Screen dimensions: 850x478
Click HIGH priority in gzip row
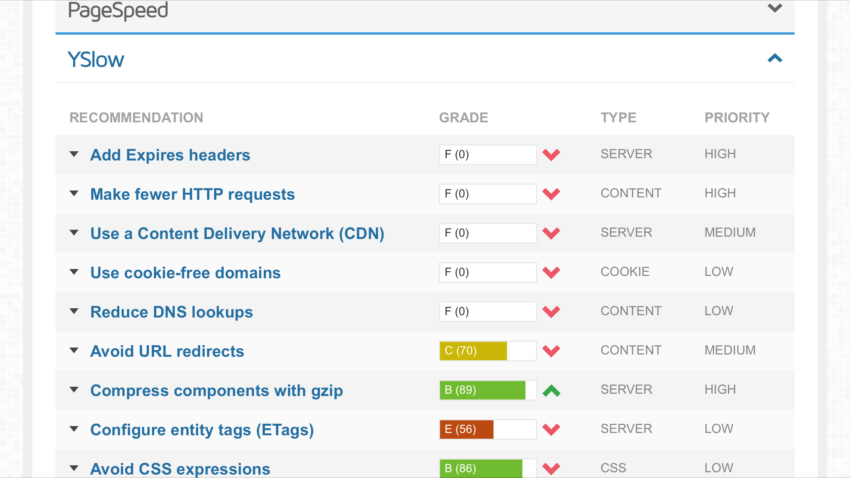point(720,390)
